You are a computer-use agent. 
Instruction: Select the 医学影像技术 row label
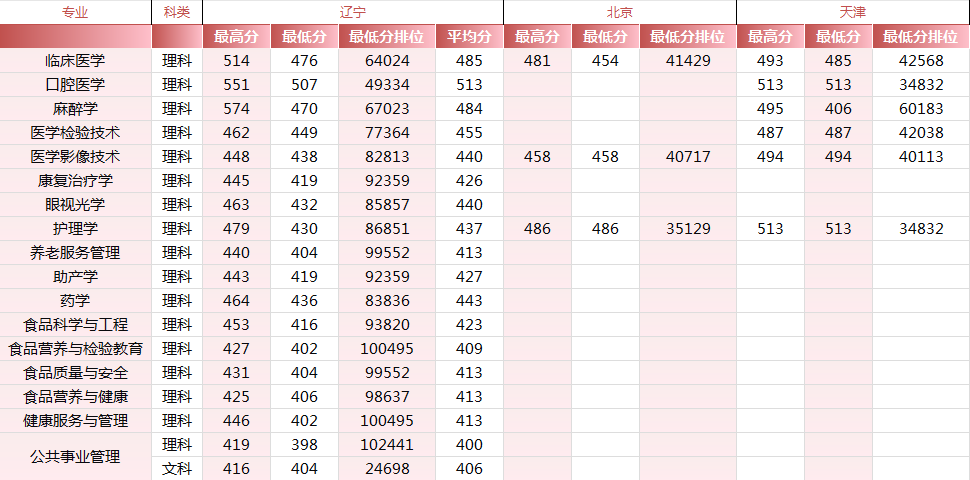[75, 157]
